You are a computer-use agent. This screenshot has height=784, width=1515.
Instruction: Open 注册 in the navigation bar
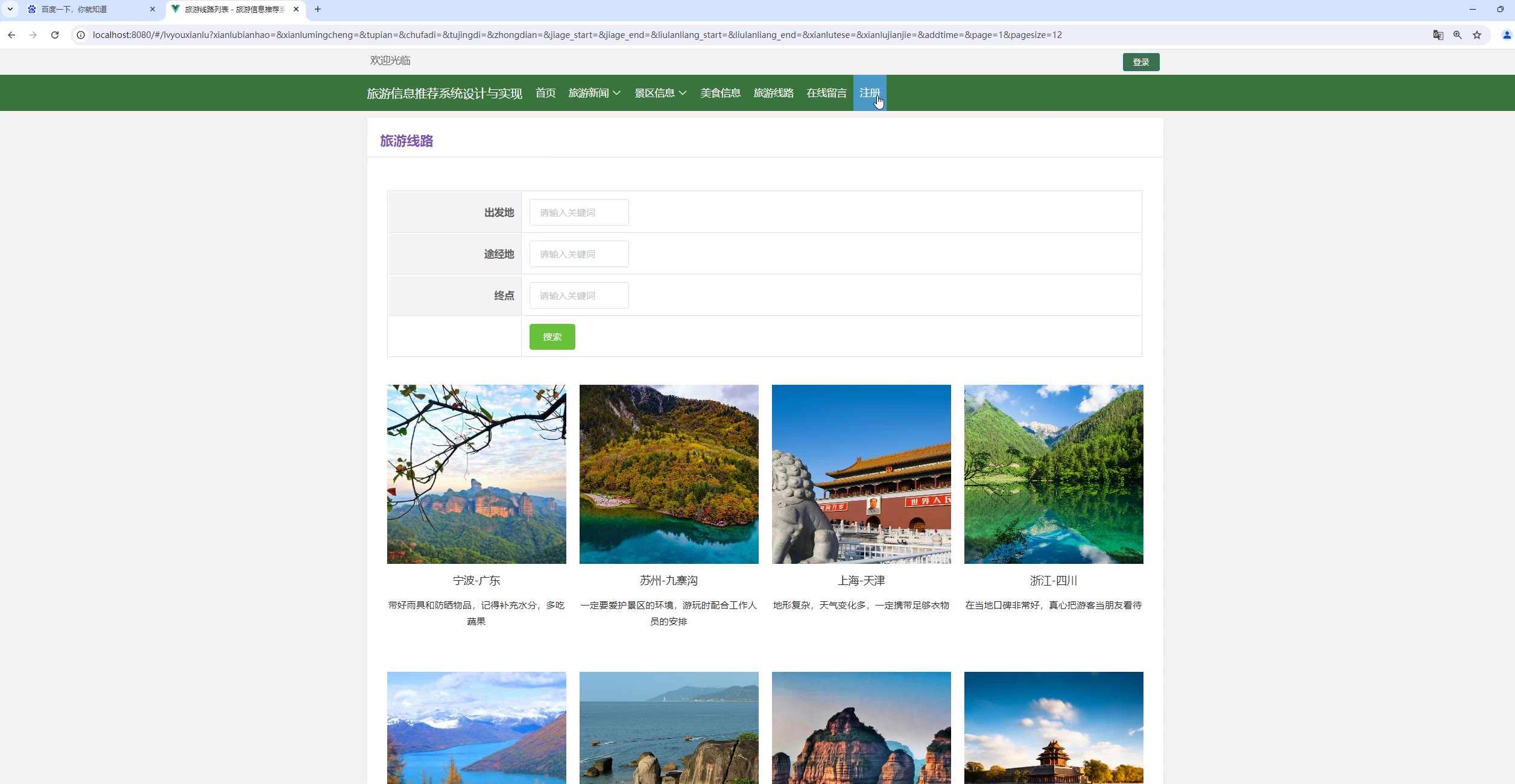click(870, 93)
